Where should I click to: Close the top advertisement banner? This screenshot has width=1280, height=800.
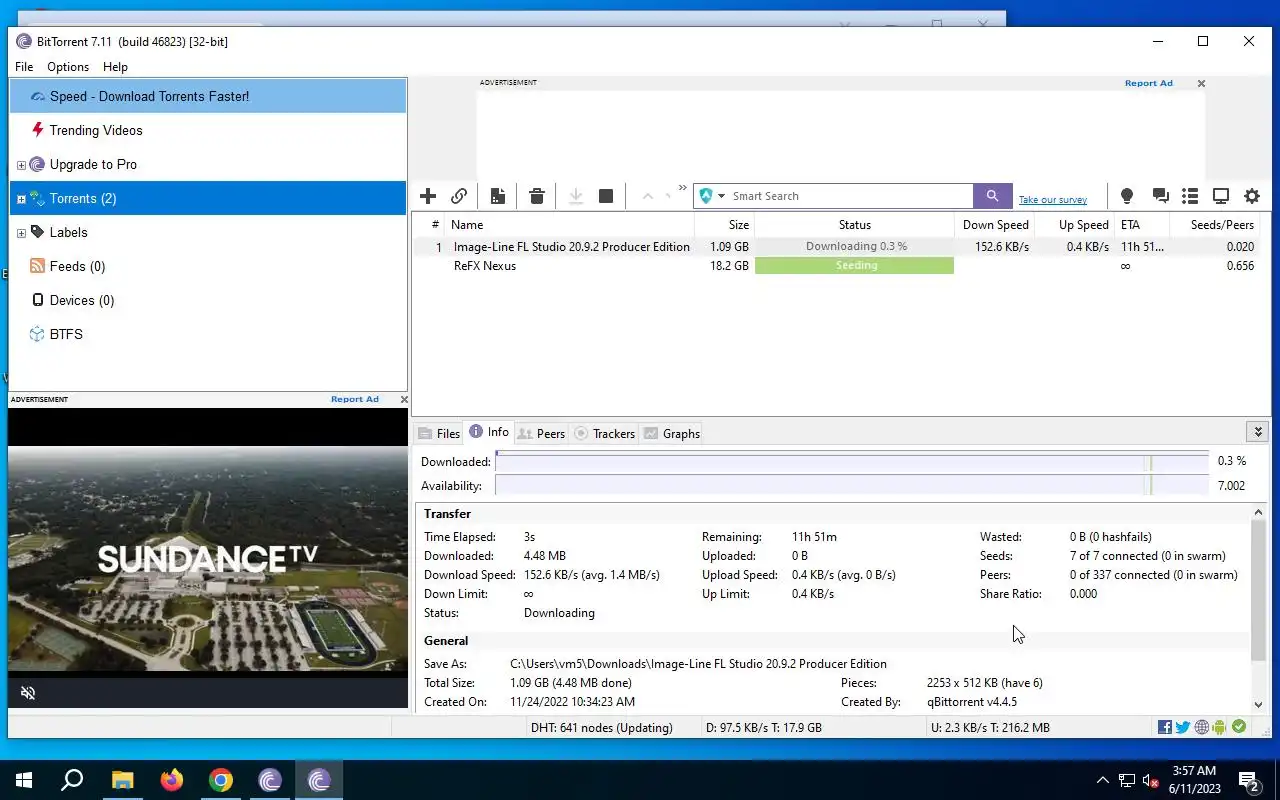[1201, 84]
